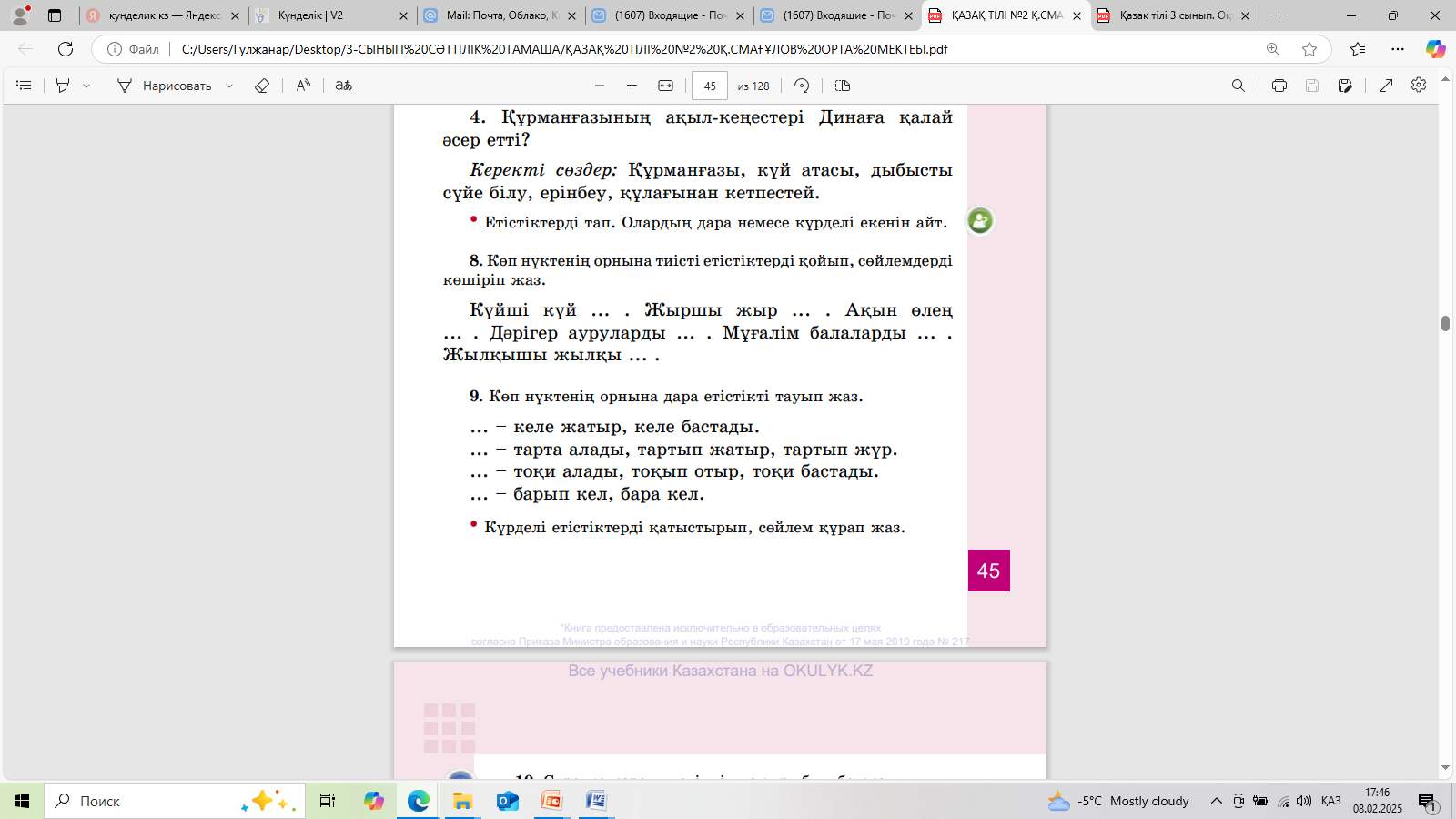Switch keyboard language ҚАЗ indicator
The height and width of the screenshot is (819, 1456).
pyautogui.click(x=1330, y=801)
